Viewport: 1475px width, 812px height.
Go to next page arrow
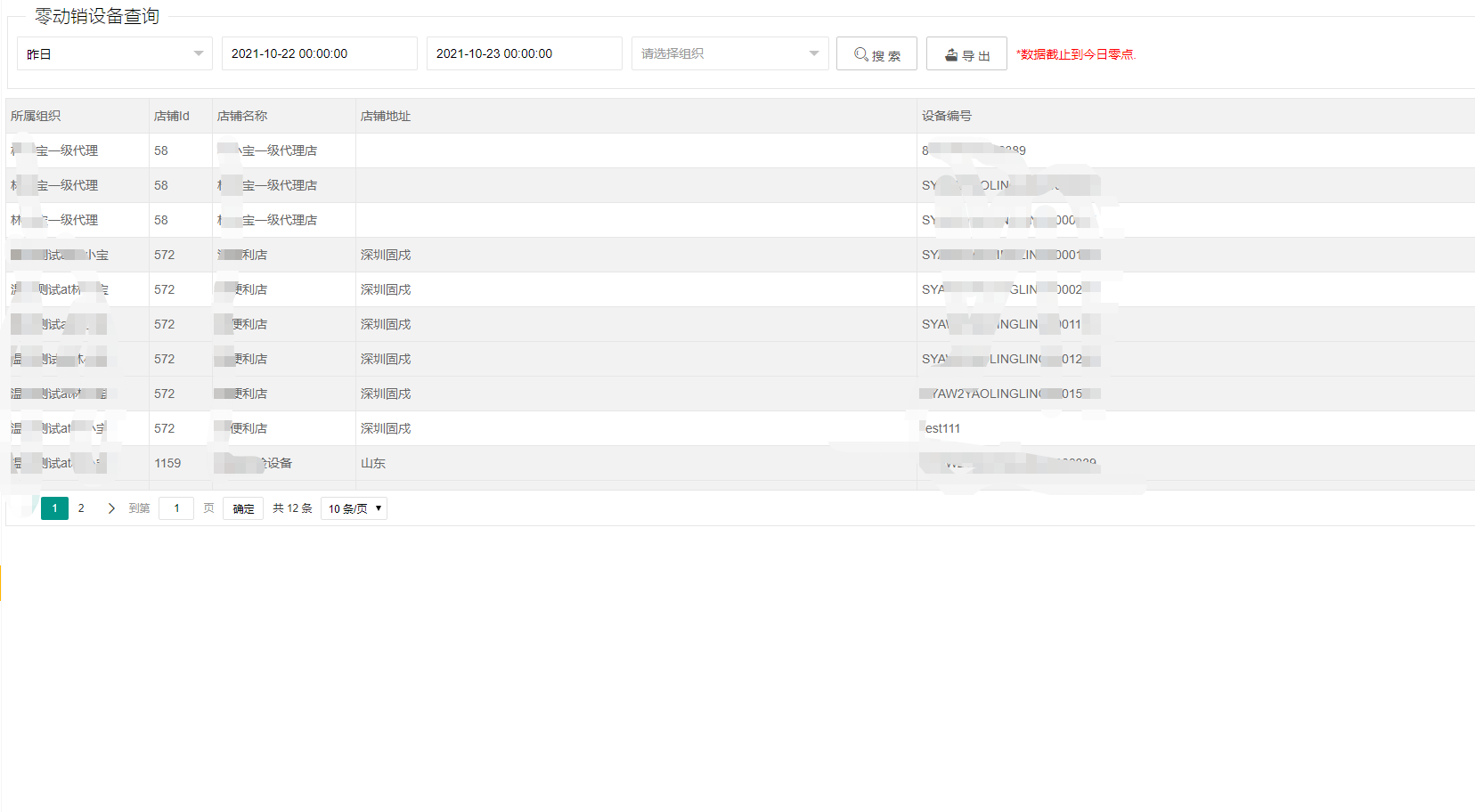tap(111, 508)
